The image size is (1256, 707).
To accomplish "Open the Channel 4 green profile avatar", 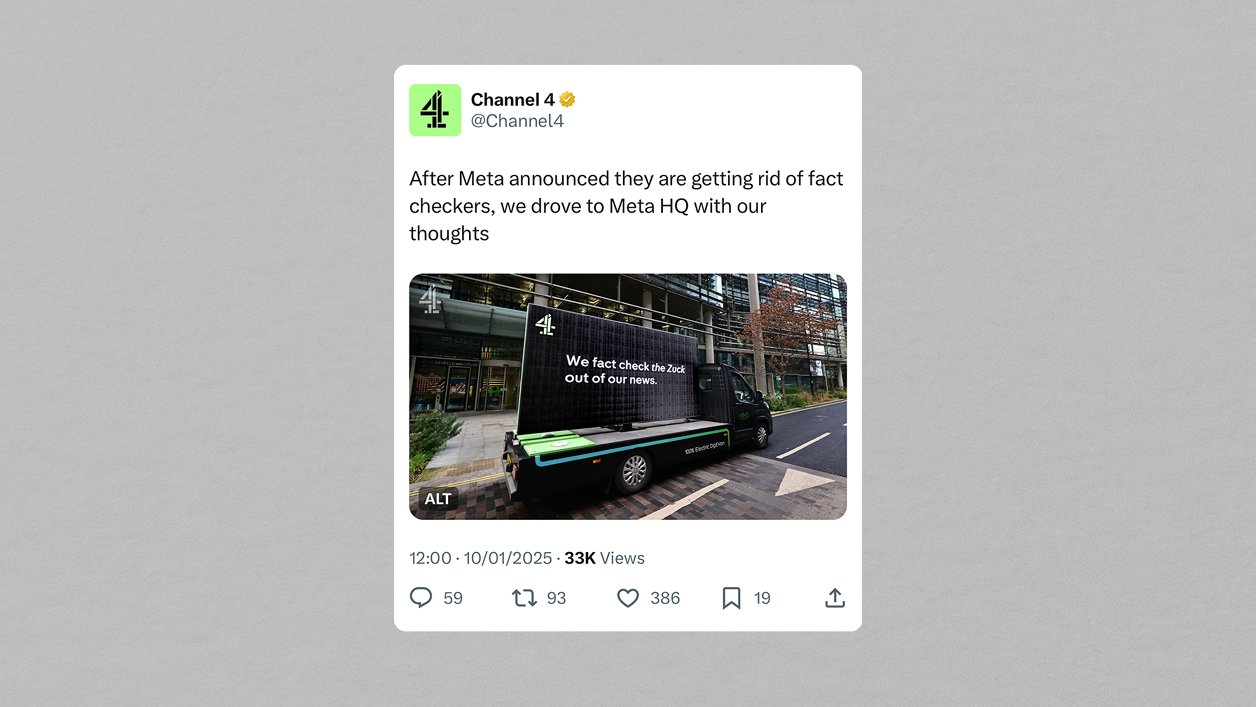I will tap(435, 110).
